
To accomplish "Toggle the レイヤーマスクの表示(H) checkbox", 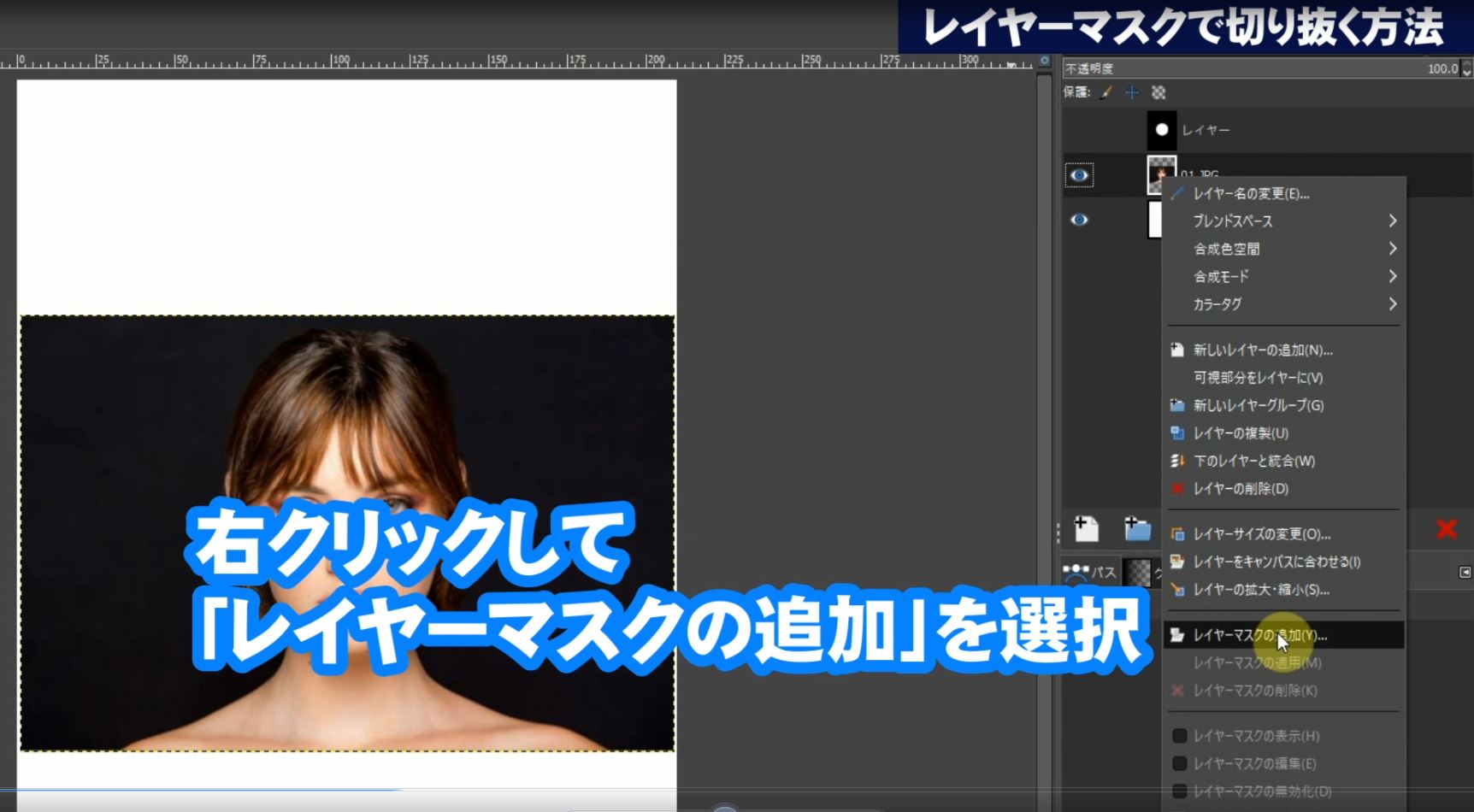I will pyautogui.click(x=1179, y=736).
